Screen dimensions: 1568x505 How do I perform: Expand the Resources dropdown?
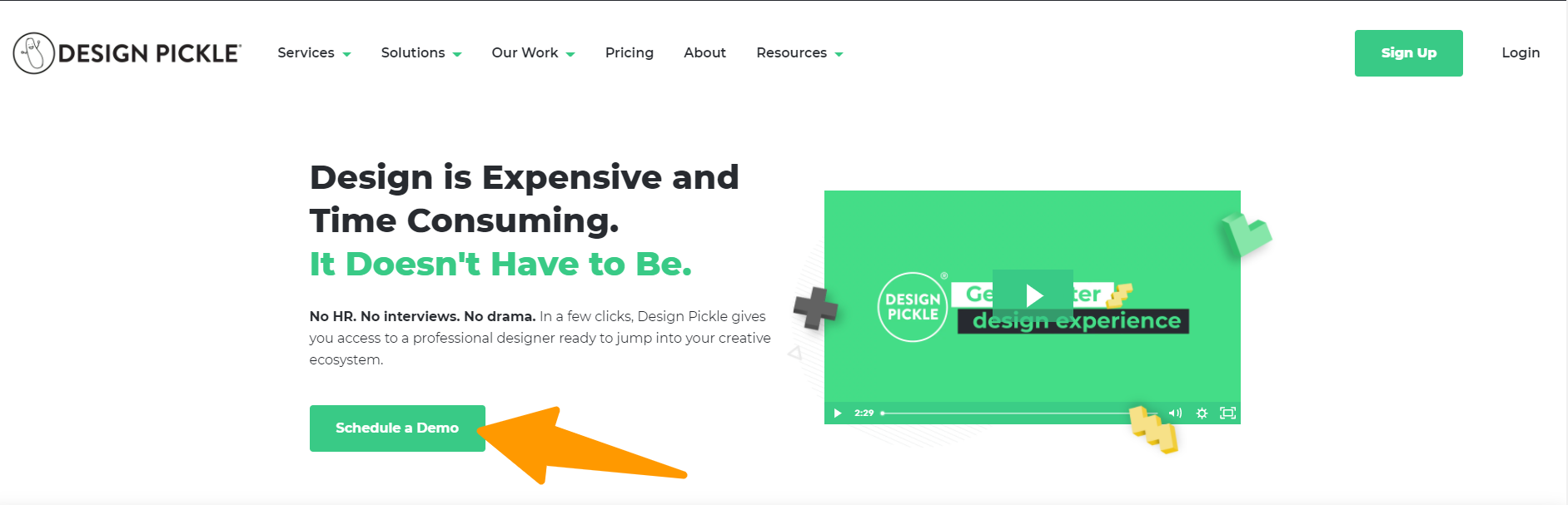tap(799, 53)
